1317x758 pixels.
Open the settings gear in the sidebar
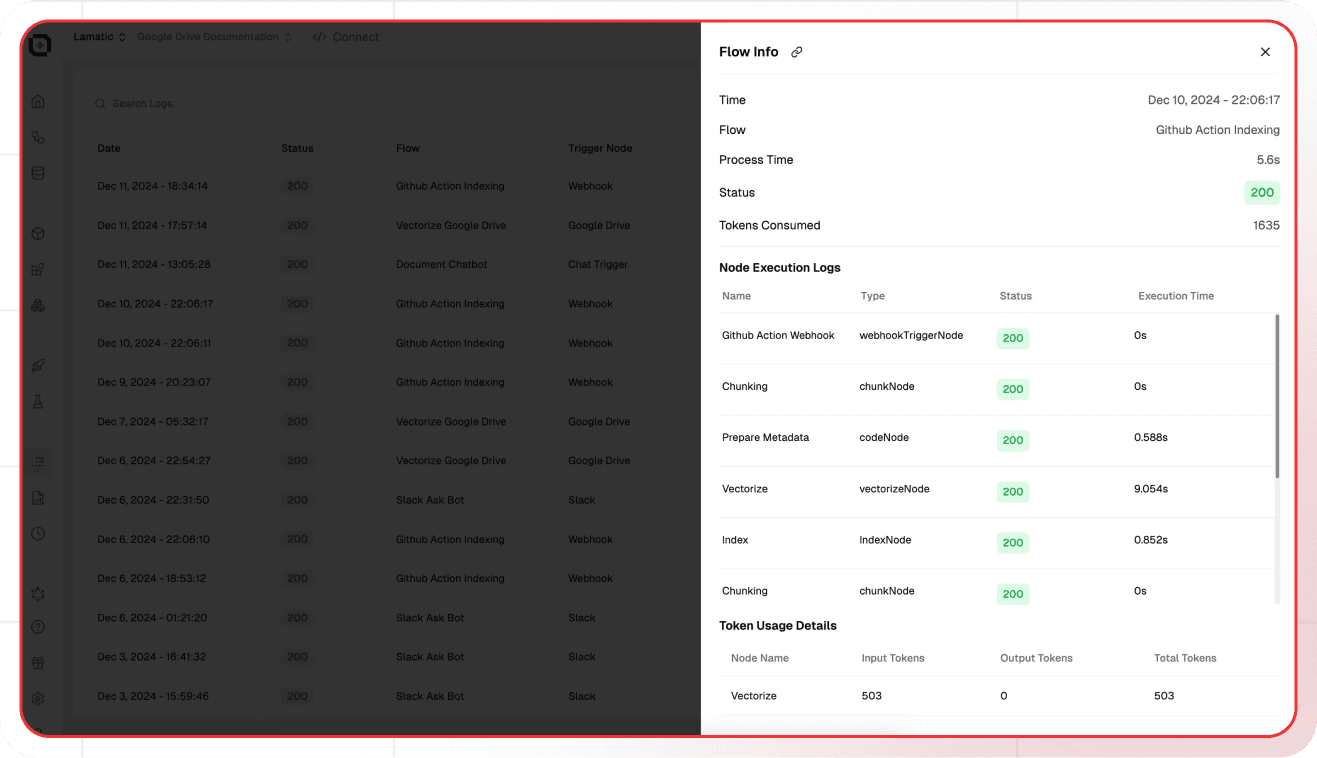[38, 698]
